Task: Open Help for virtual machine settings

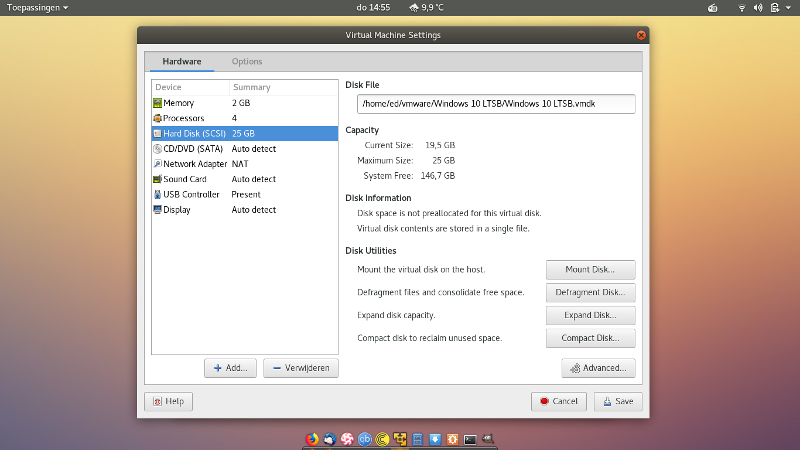Action: pos(168,401)
